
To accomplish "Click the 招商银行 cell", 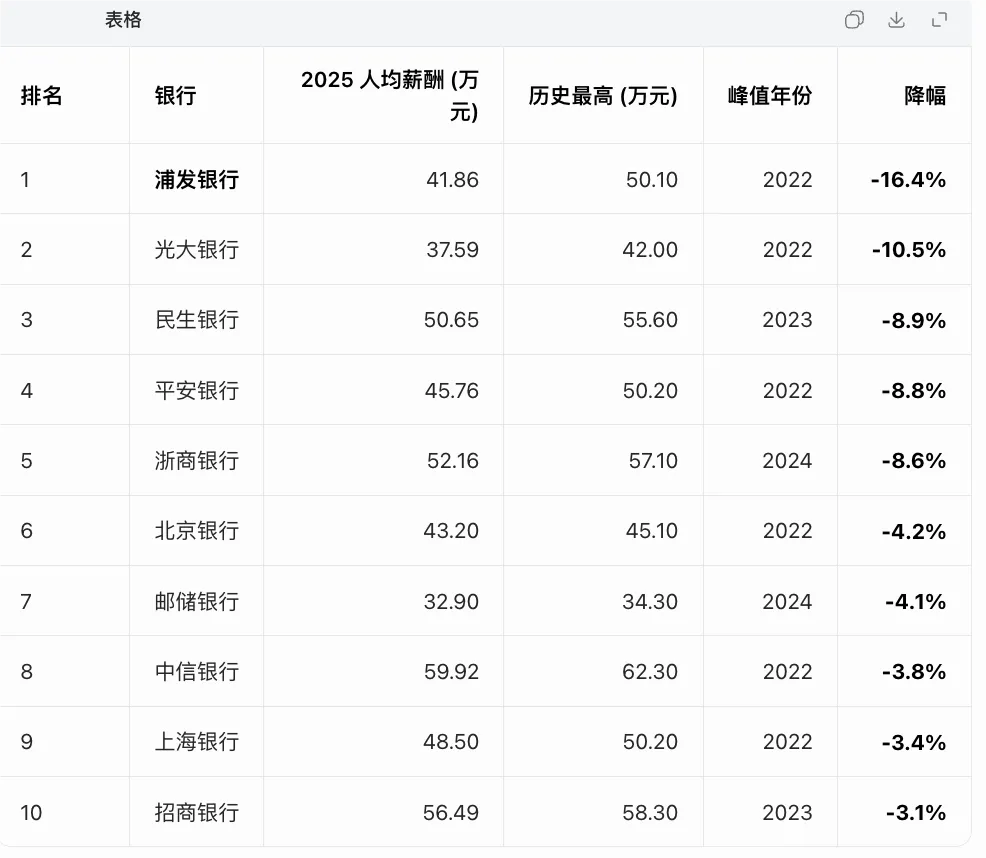I will 197,813.
